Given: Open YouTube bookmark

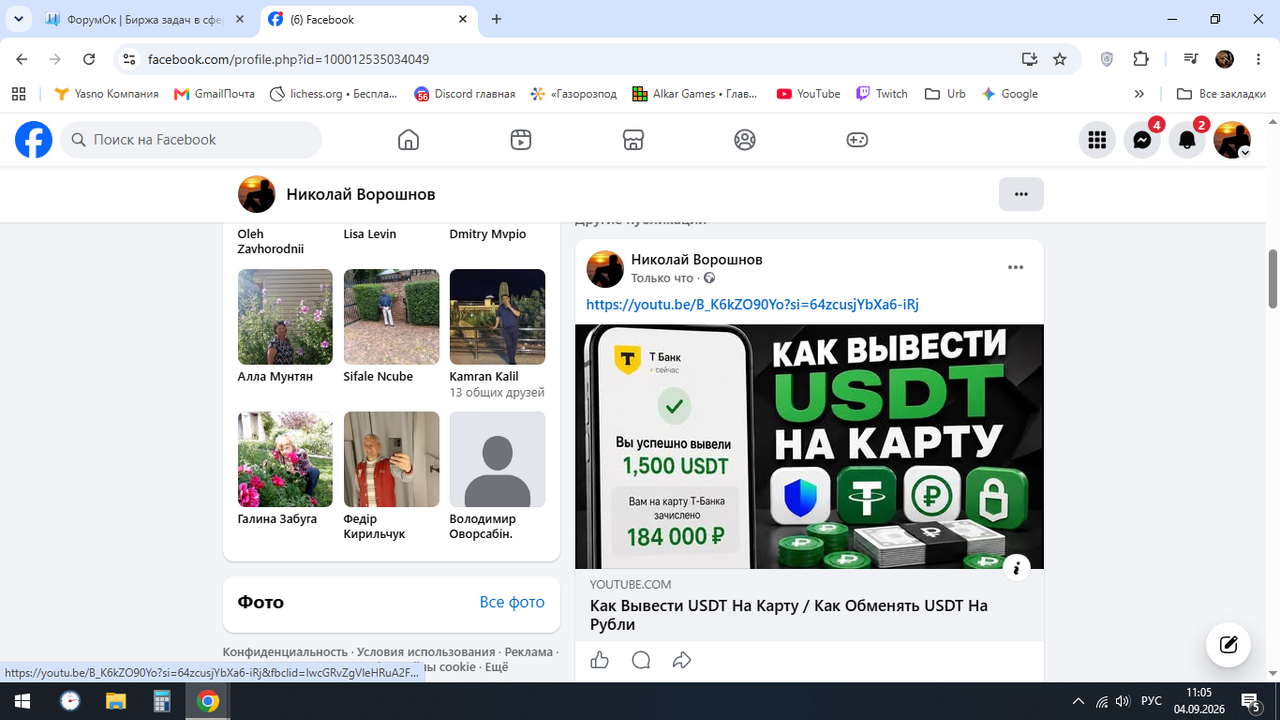Looking at the screenshot, I should coord(808,94).
